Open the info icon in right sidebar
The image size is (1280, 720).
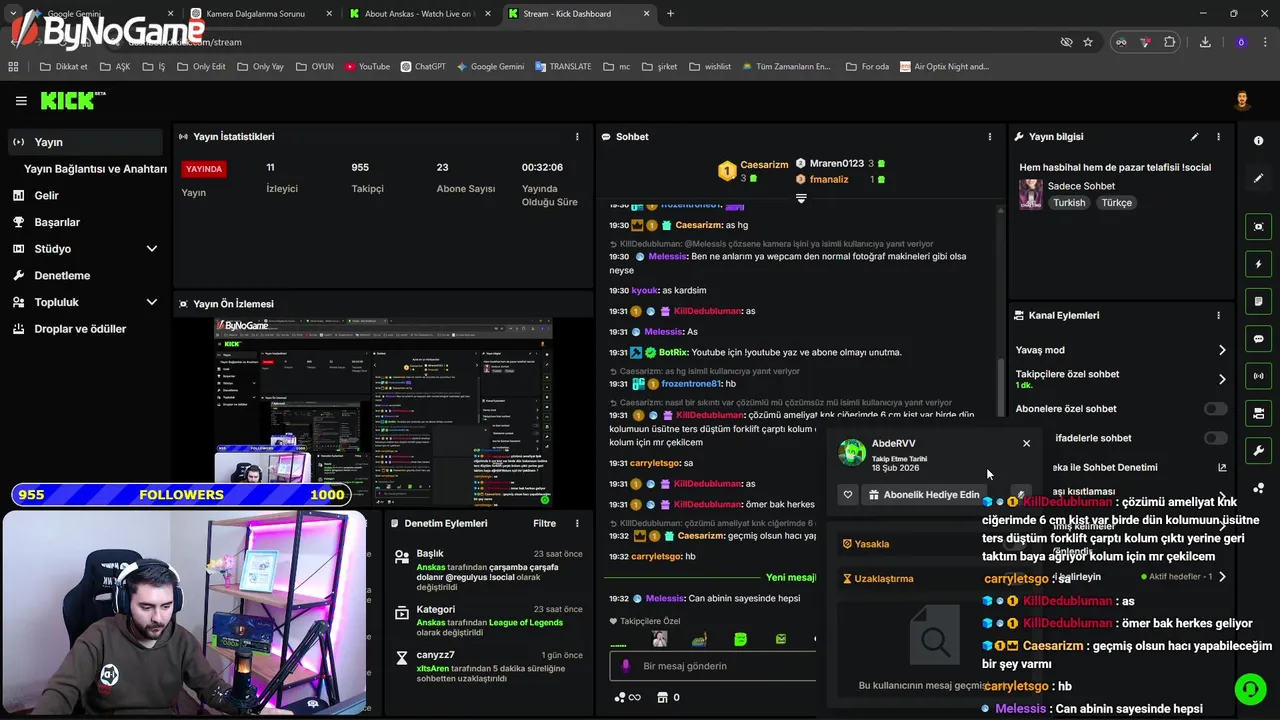pos(1258,141)
